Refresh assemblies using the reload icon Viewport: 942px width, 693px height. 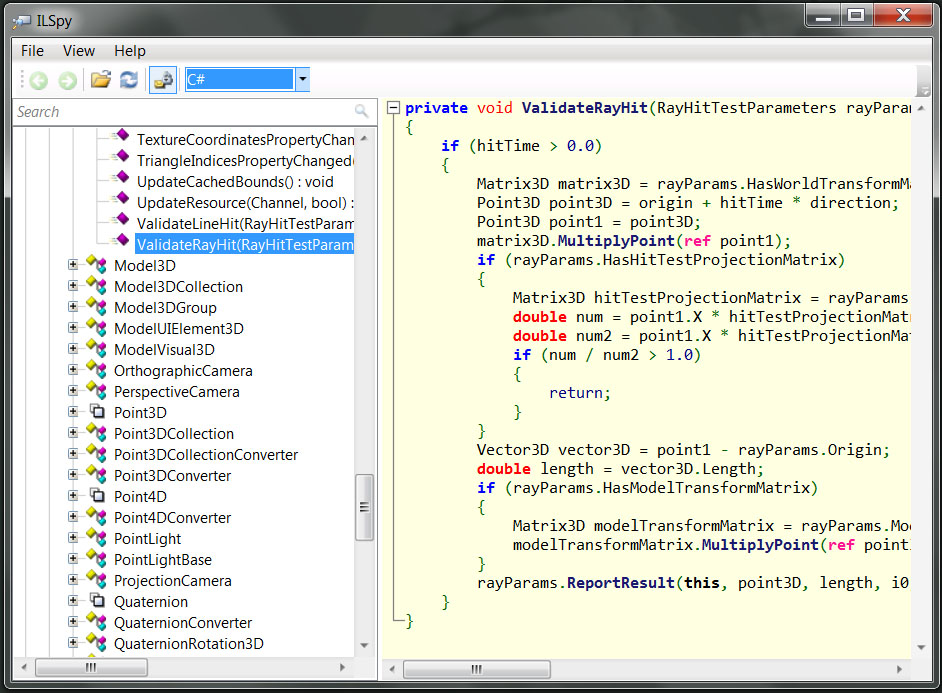click(x=129, y=79)
